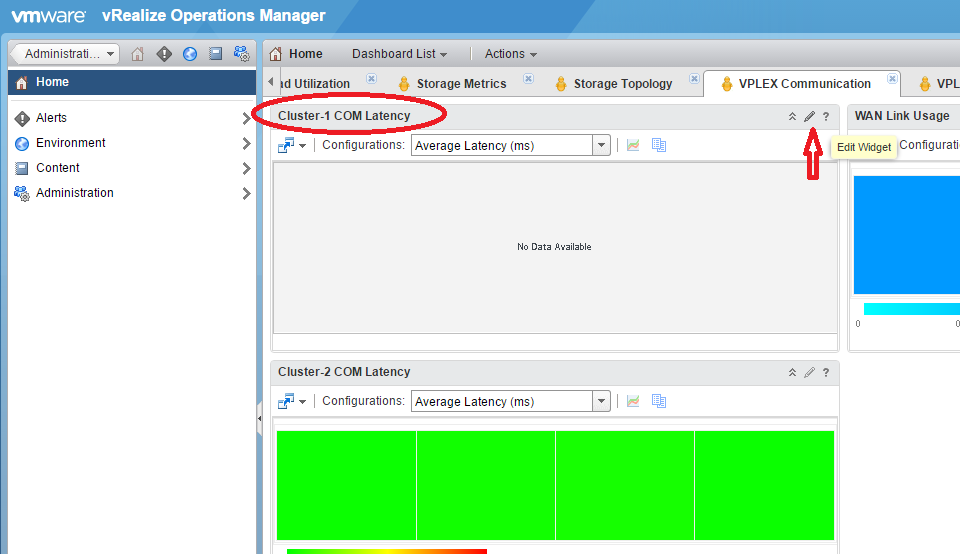Click the Home button in dashboard toolbar
The height and width of the screenshot is (554, 960).
click(296, 54)
